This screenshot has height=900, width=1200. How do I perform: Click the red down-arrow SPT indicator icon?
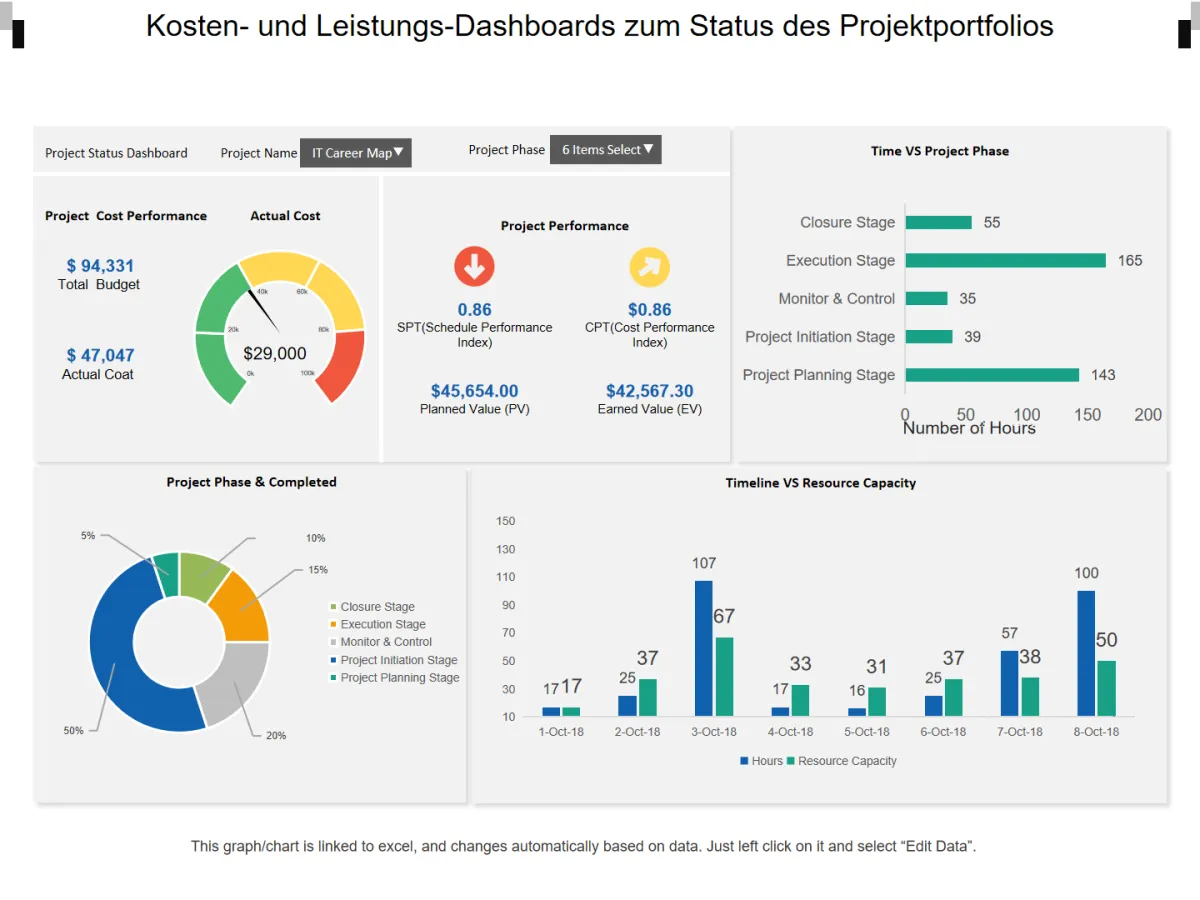tap(474, 267)
